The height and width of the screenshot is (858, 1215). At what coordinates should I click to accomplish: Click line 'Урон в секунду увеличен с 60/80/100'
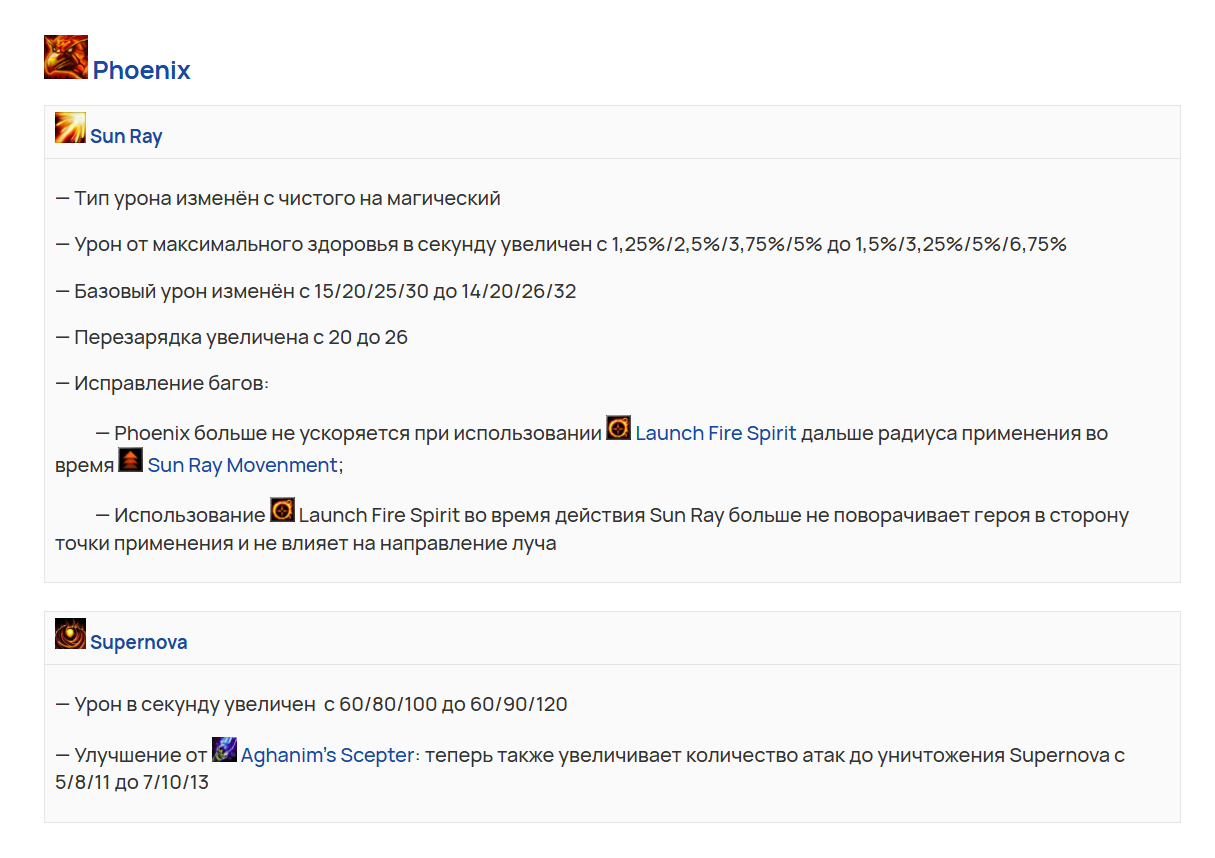click(x=311, y=704)
